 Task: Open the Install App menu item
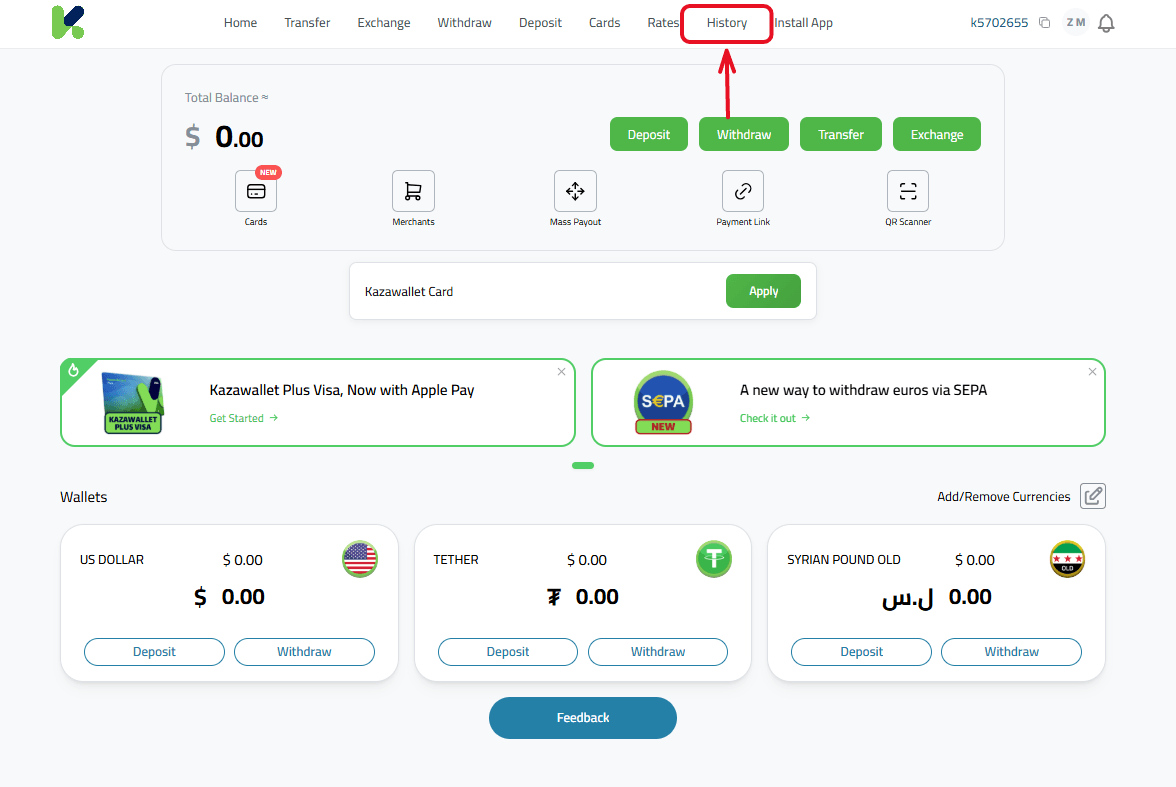click(803, 23)
